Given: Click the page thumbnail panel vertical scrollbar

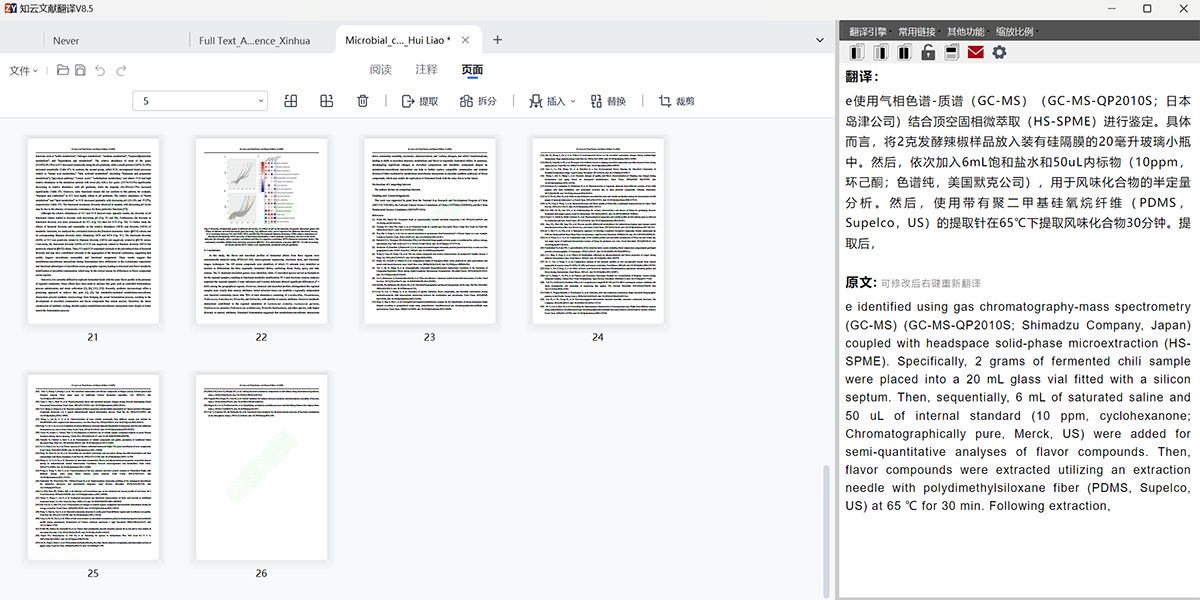Looking at the screenshot, I should pos(826,530).
